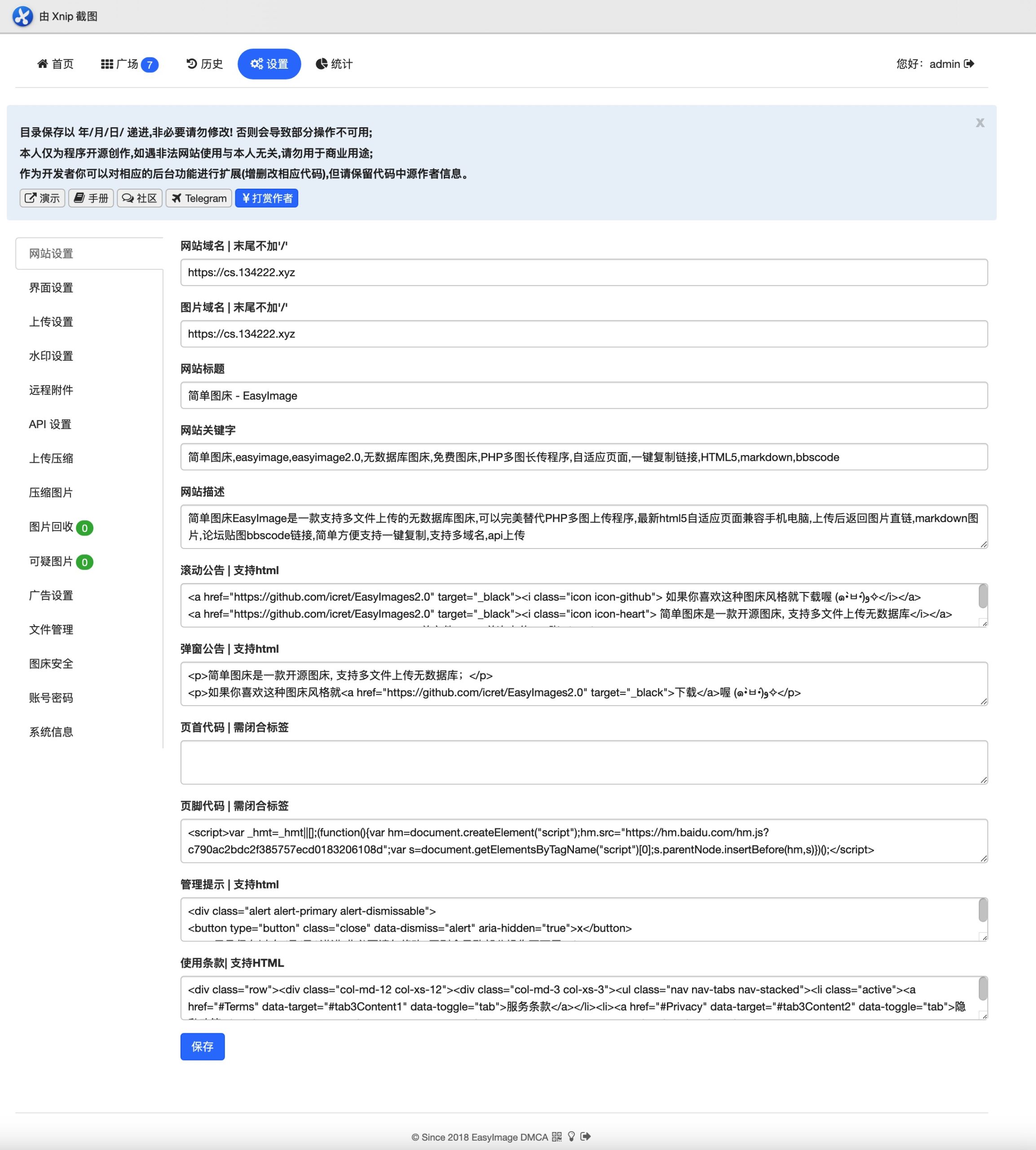Viewport: 1036px width, 1150px height.
Task: Save settings with the 保存 button
Action: (x=203, y=1046)
